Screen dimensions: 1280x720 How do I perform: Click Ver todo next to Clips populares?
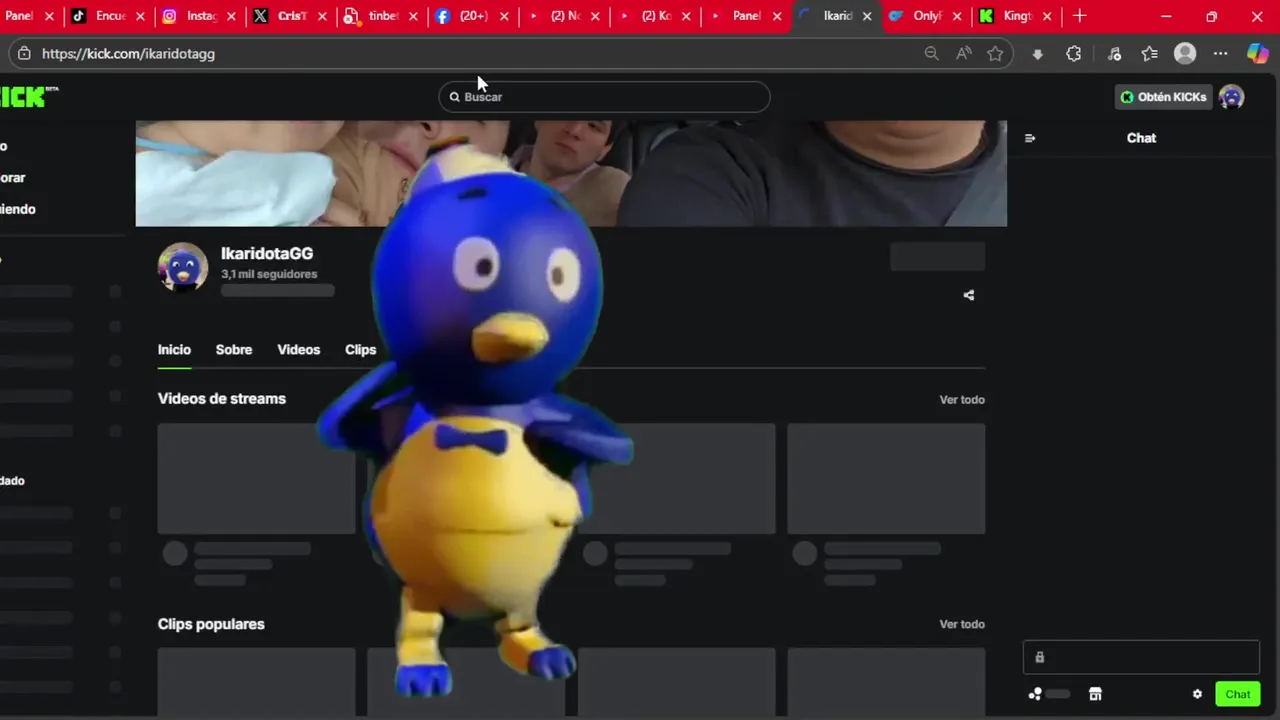962,624
